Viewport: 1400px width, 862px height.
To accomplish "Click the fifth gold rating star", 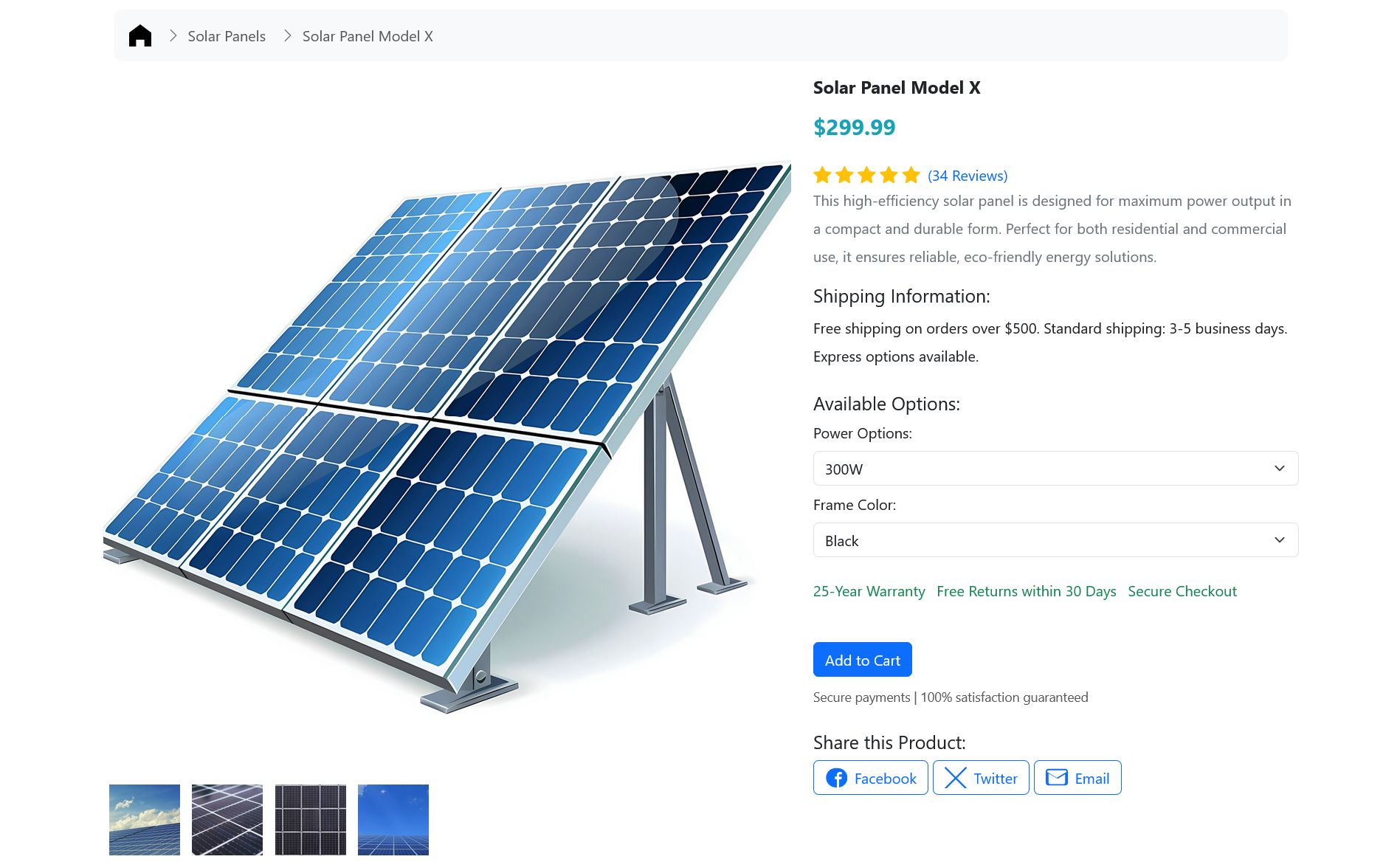I will pos(911,175).
